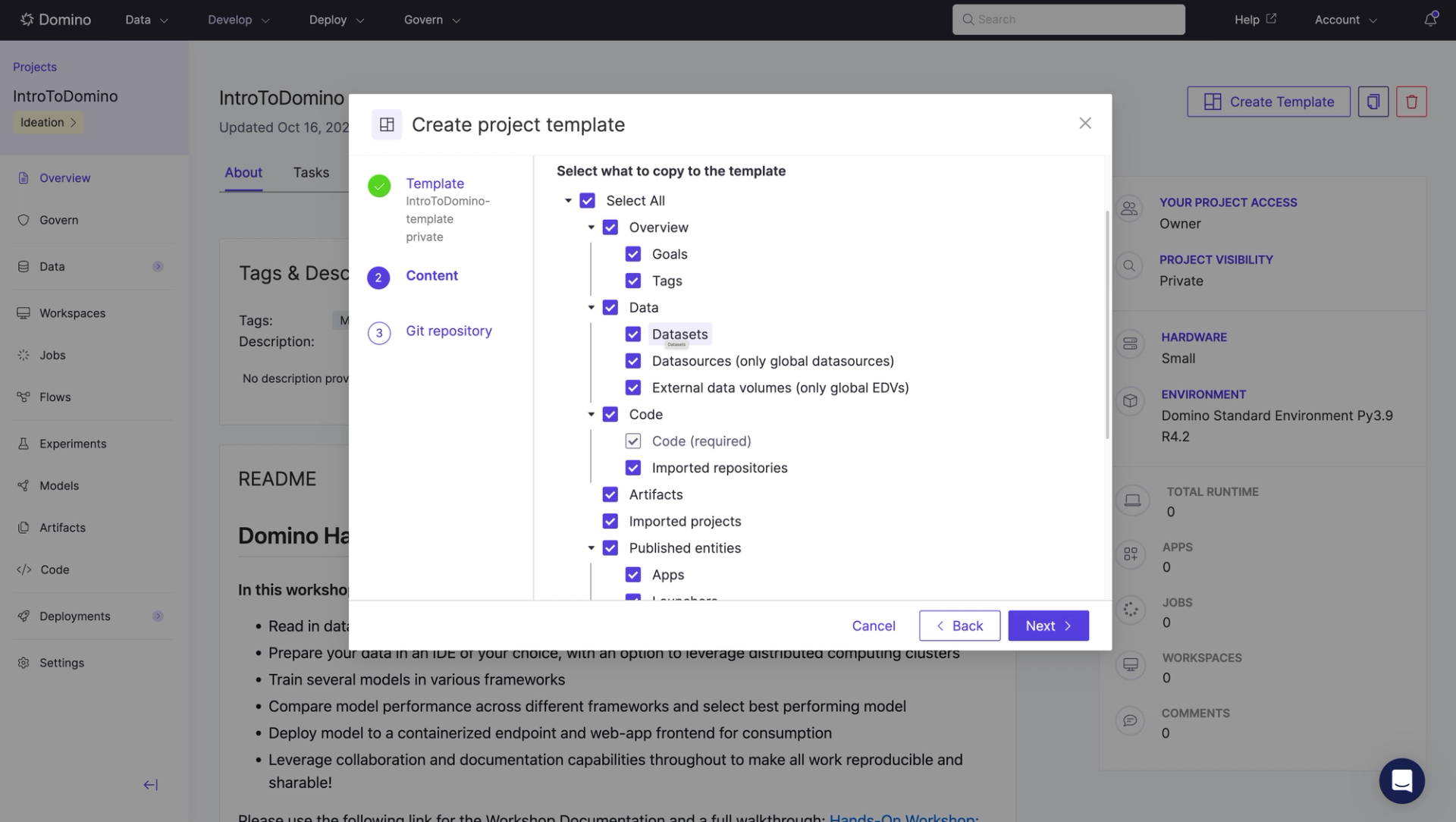
Task: Open the chat support bubble
Action: pyautogui.click(x=1401, y=780)
